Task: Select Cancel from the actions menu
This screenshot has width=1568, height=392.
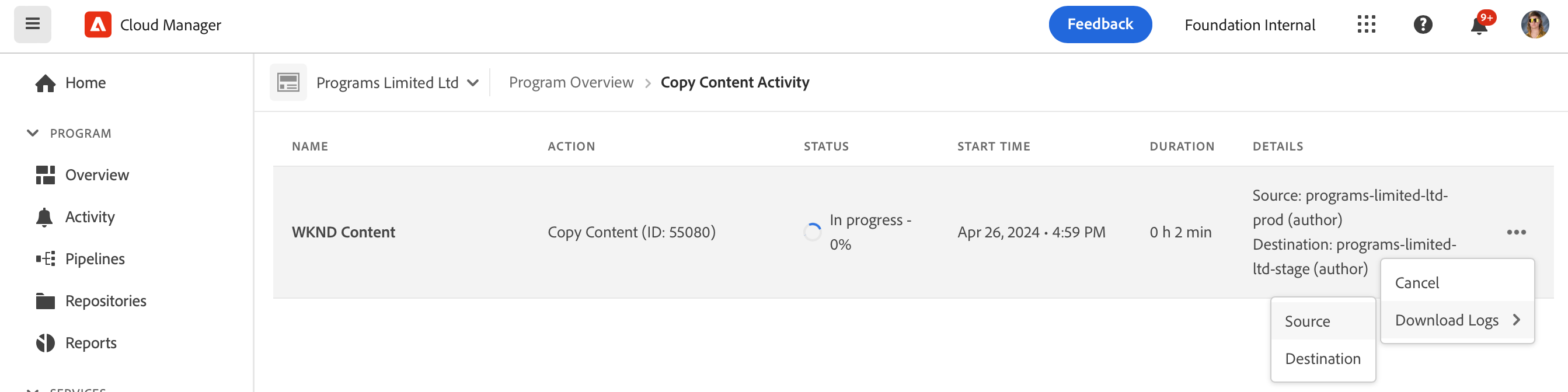Action: click(x=1417, y=283)
